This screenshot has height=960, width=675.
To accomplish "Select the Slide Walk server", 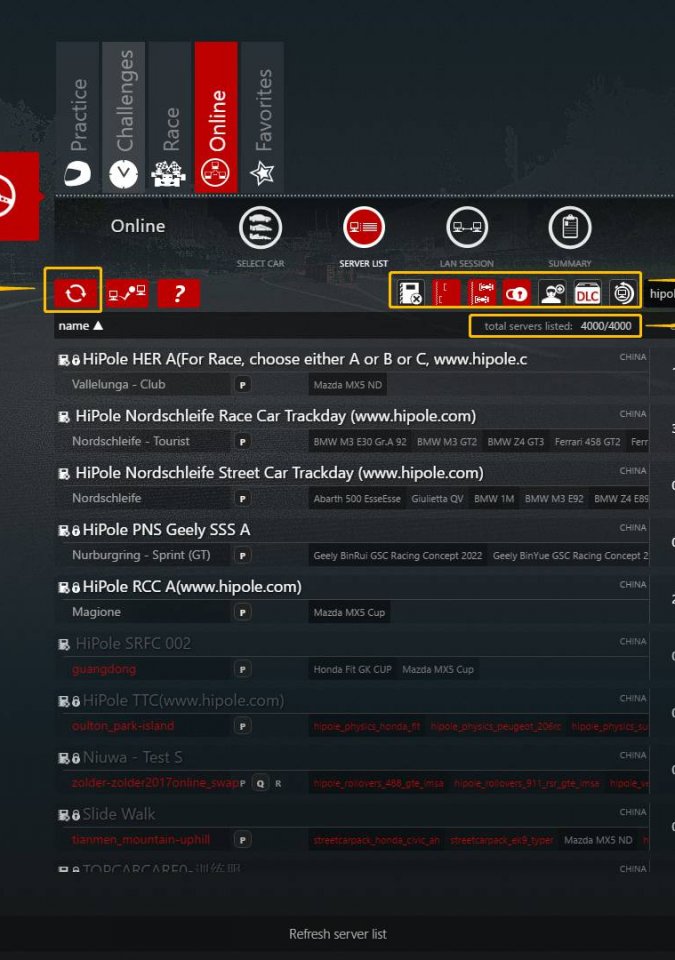I will coord(352,827).
